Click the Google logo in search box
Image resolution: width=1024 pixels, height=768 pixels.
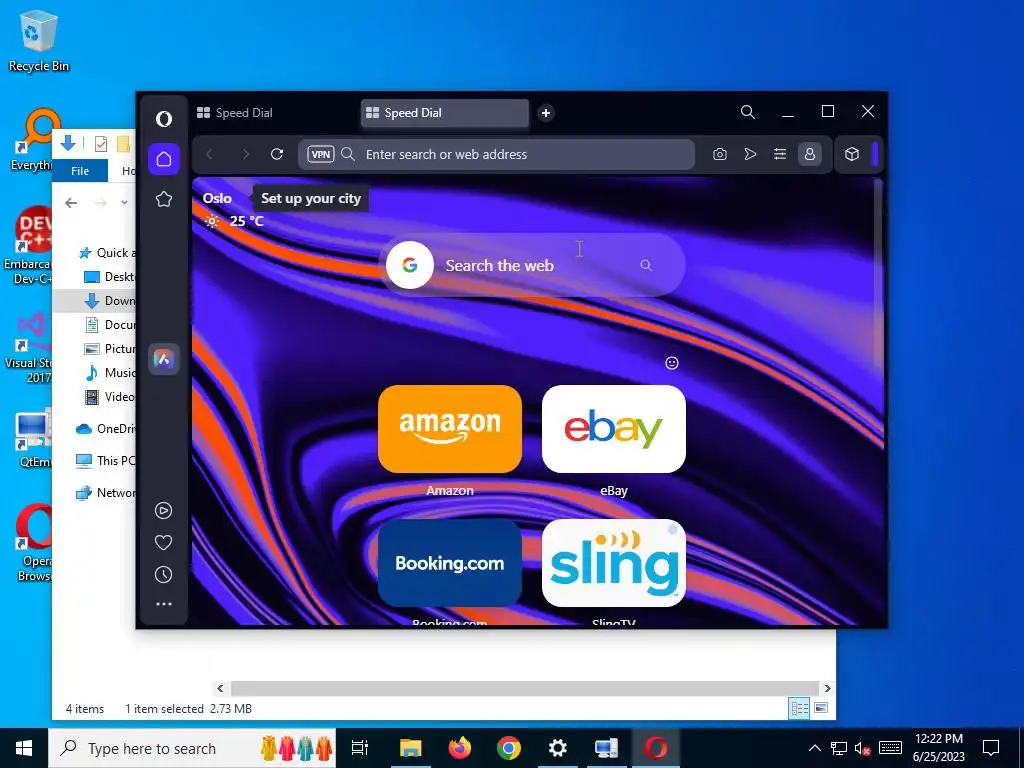pyautogui.click(x=409, y=265)
